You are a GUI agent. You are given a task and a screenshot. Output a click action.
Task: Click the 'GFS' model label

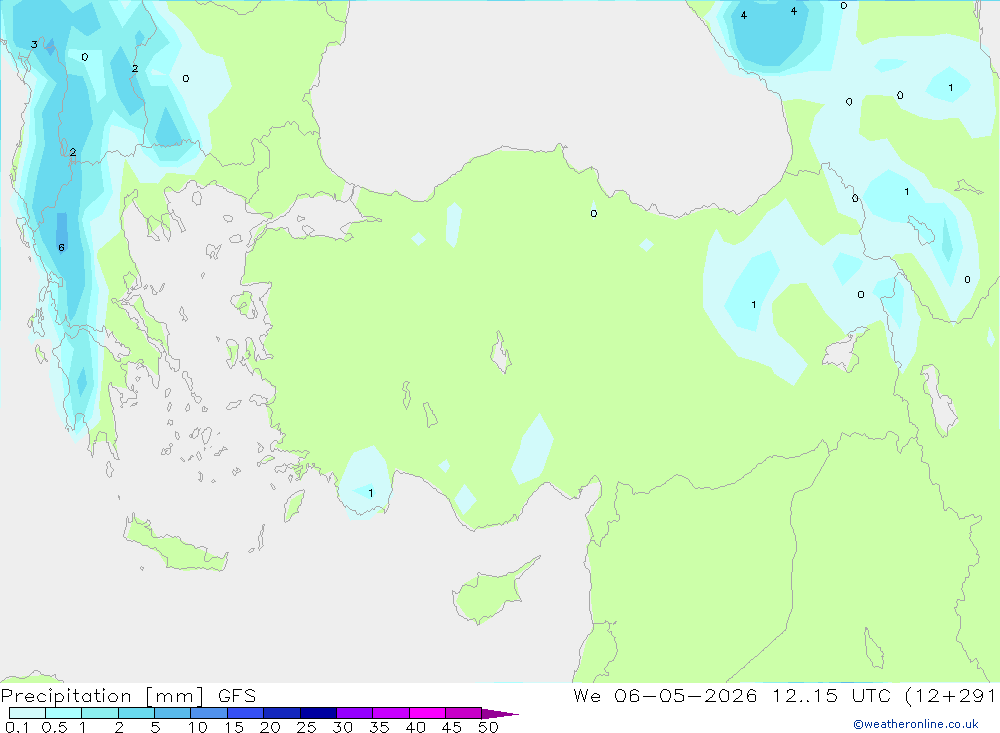[237, 696]
